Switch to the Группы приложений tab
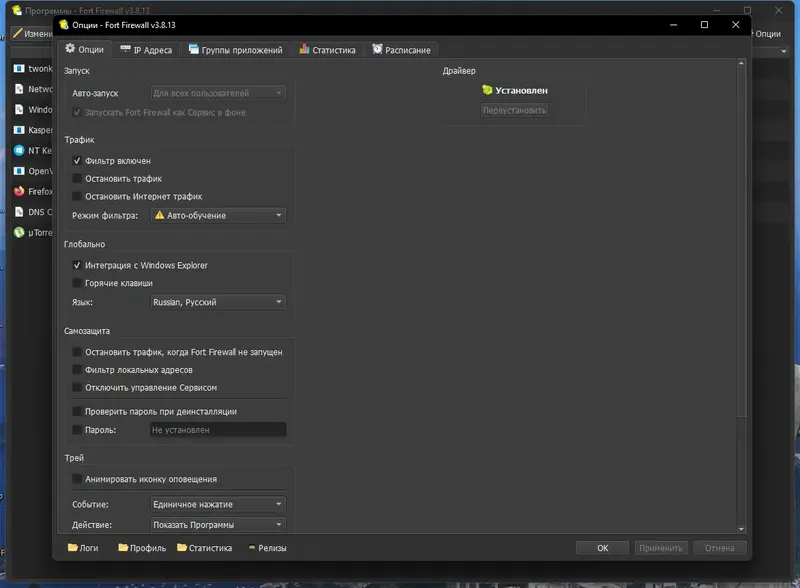Viewport: 800px width, 588px height. [235, 50]
